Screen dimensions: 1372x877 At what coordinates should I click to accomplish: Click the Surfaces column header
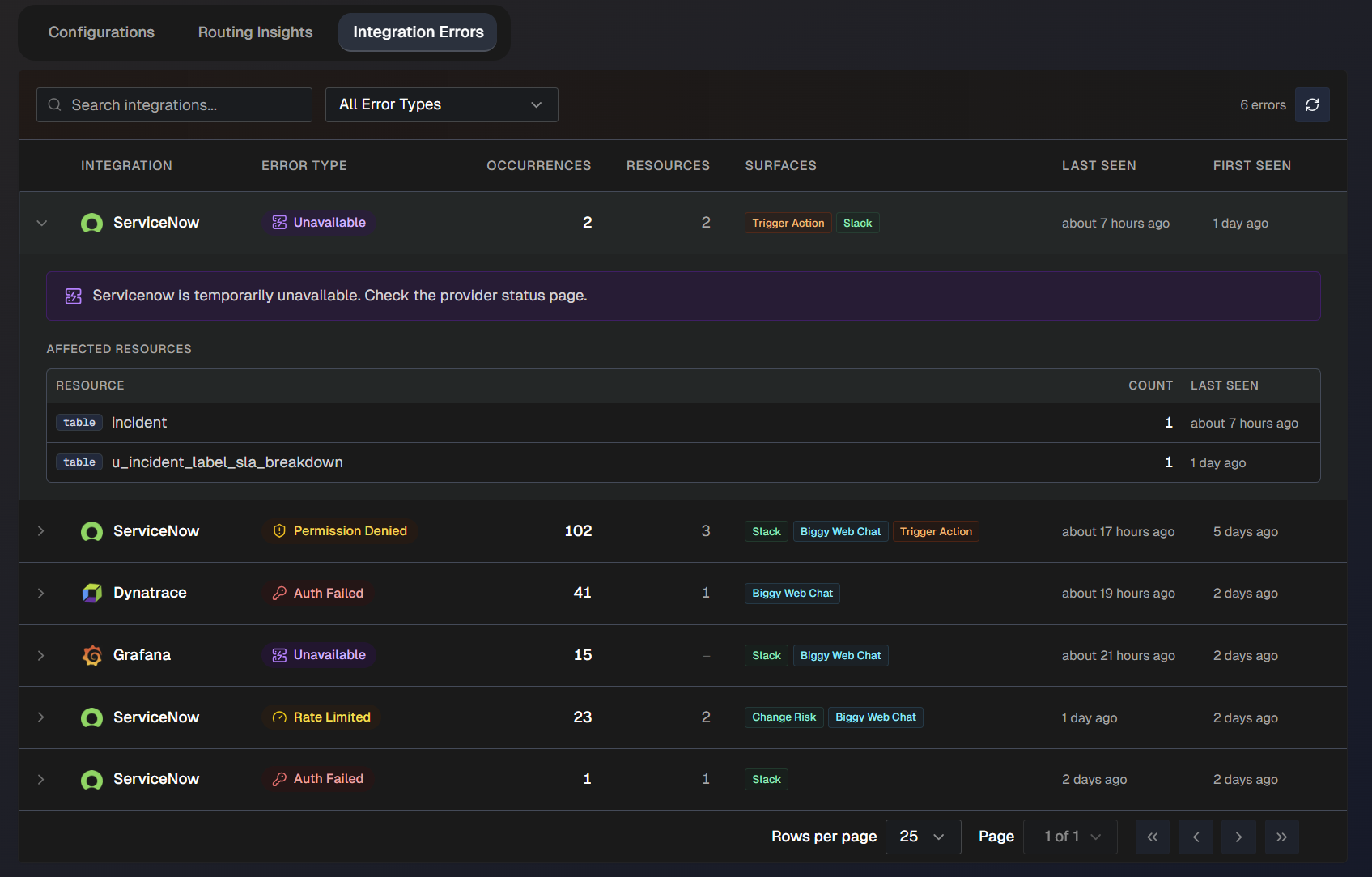pos(780,166)
